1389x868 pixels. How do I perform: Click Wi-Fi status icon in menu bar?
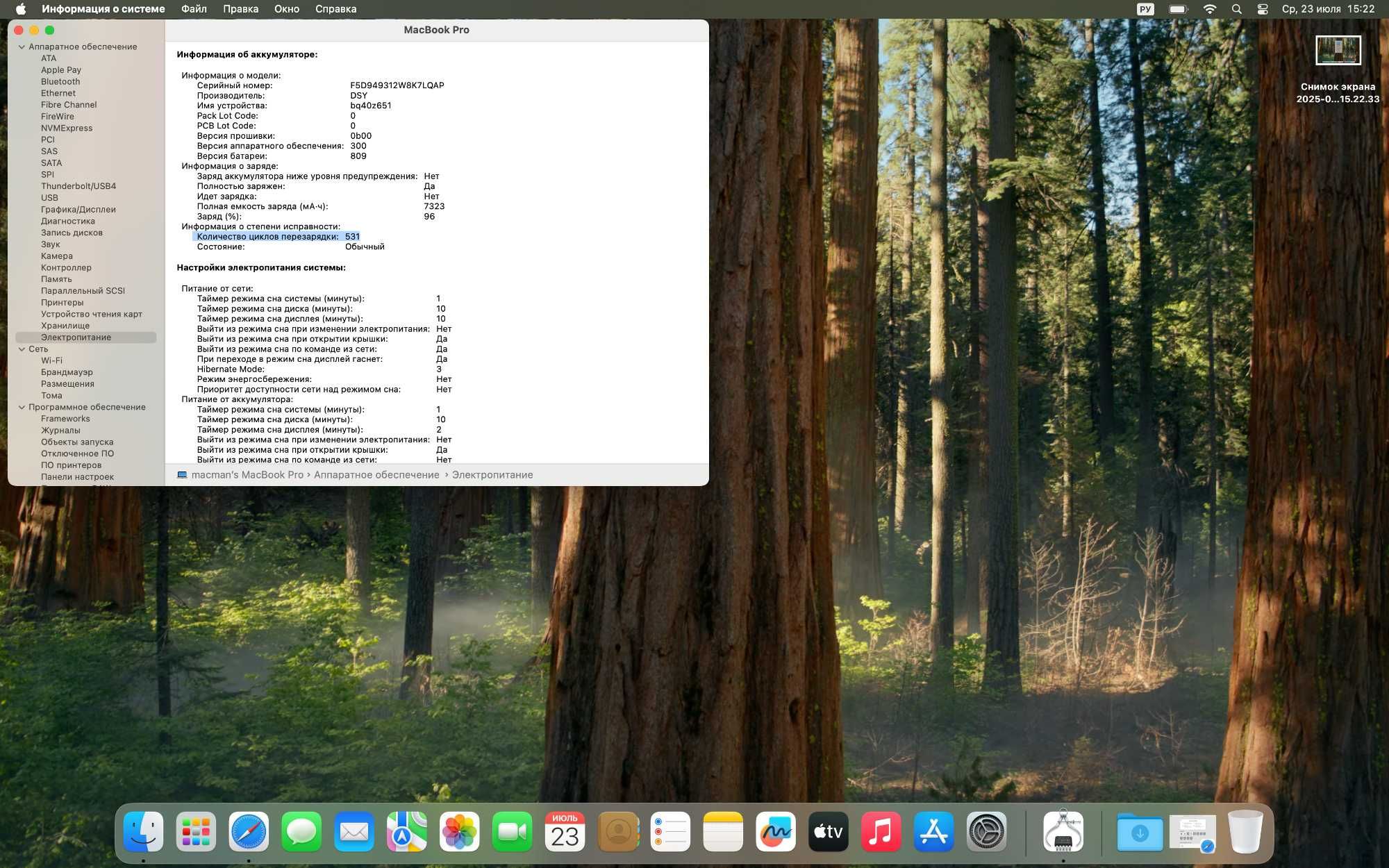1210,9
